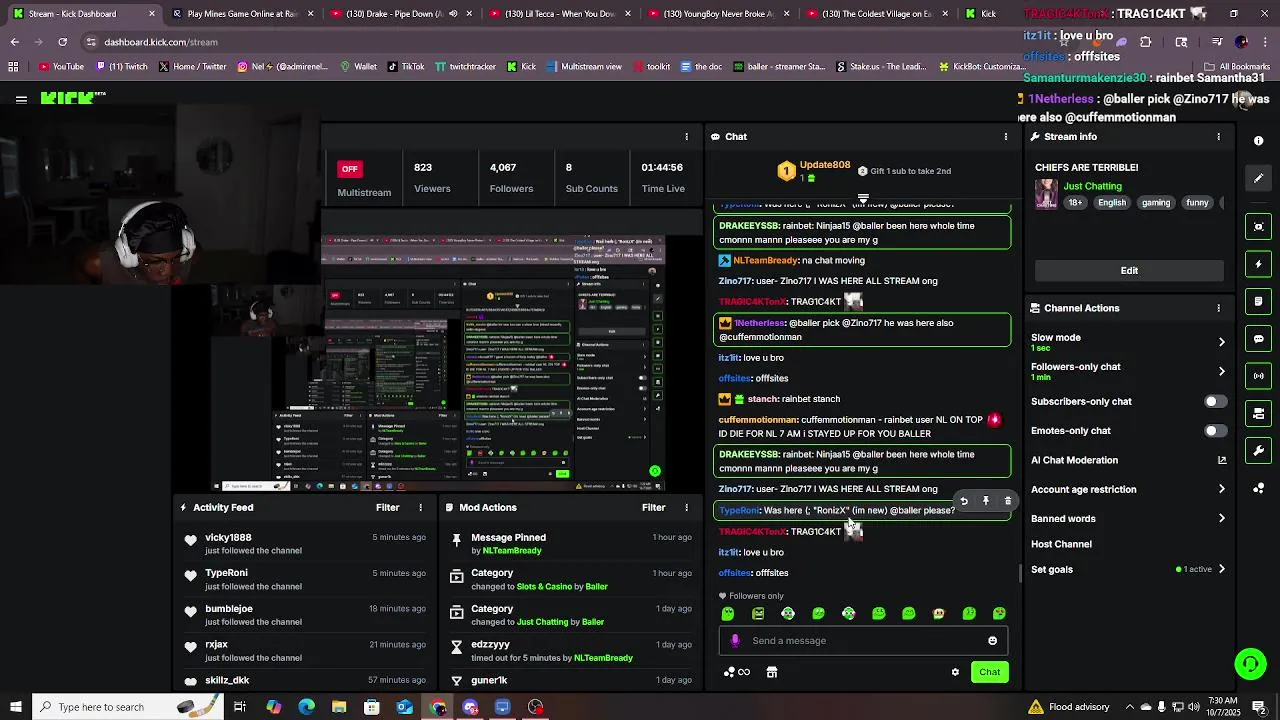Toggle Subscribers-only chat switch
This screenshot has height=720, width=1280.
[1215, 402]
